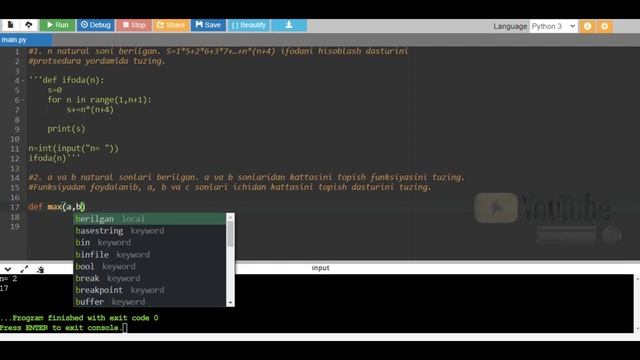Click the 'input' console tab label

(320, 268)
